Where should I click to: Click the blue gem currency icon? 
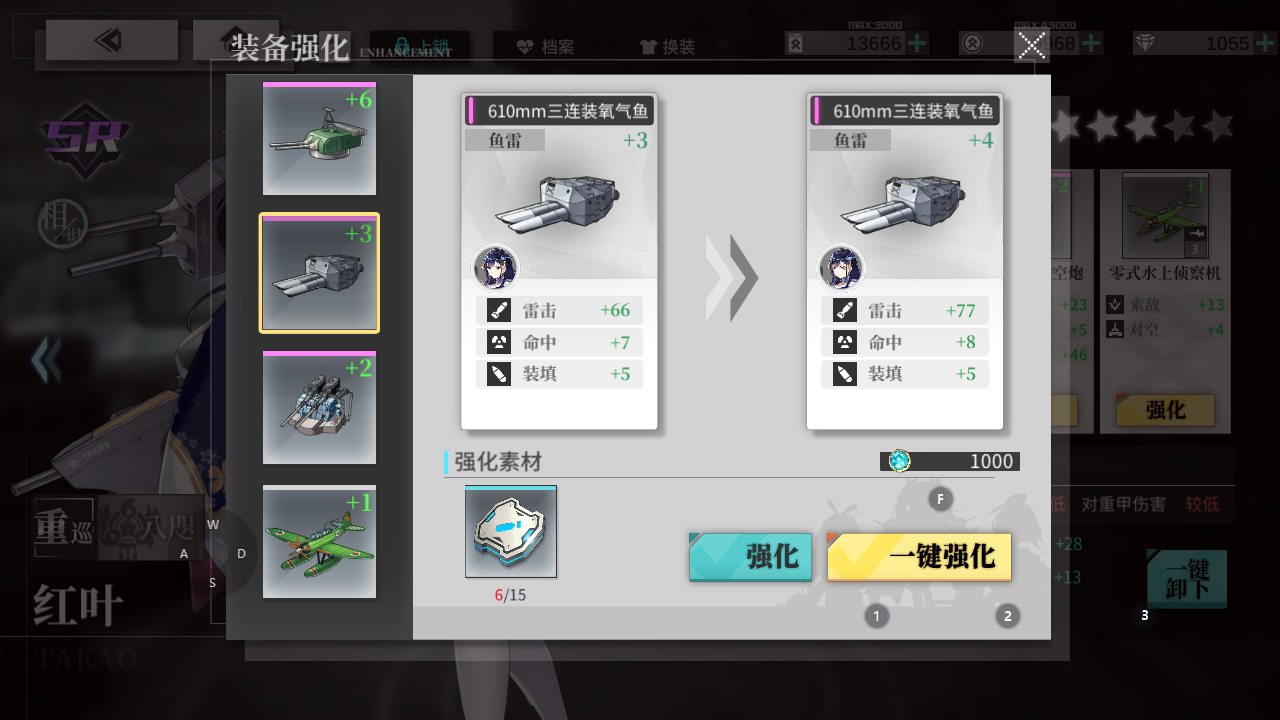(x=899, y=461)
